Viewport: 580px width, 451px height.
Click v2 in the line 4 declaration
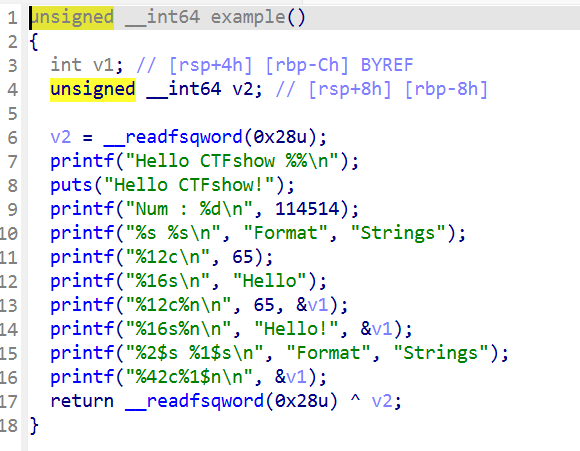point(242,89)
